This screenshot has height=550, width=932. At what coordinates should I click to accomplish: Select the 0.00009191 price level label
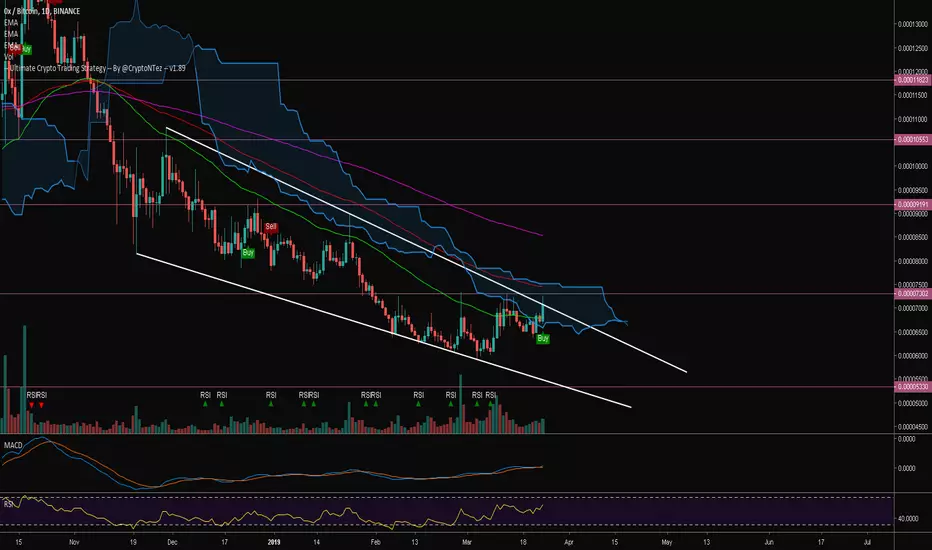tap(912, 204)
